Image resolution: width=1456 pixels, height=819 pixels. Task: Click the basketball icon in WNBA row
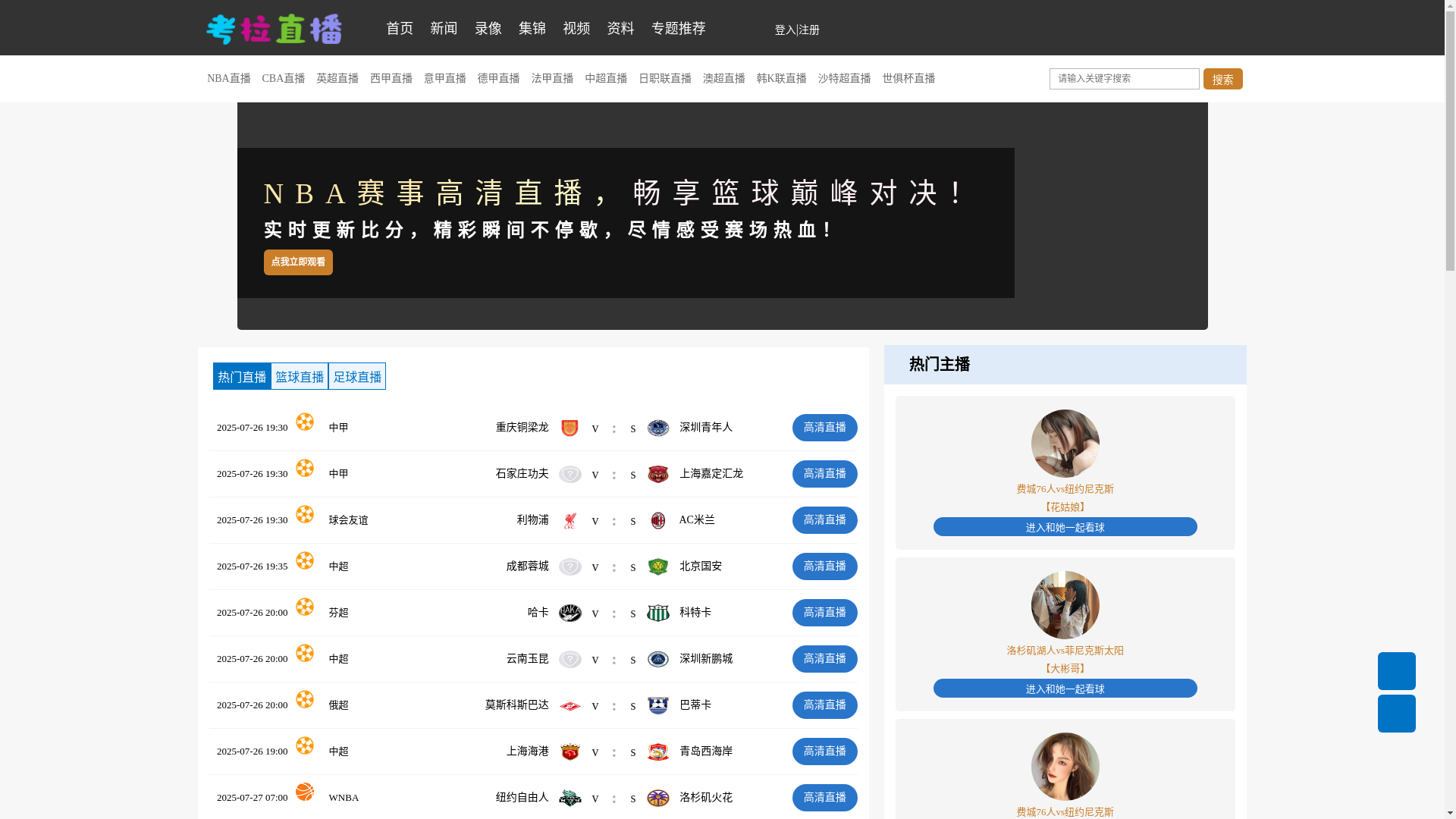pos(305,792)
